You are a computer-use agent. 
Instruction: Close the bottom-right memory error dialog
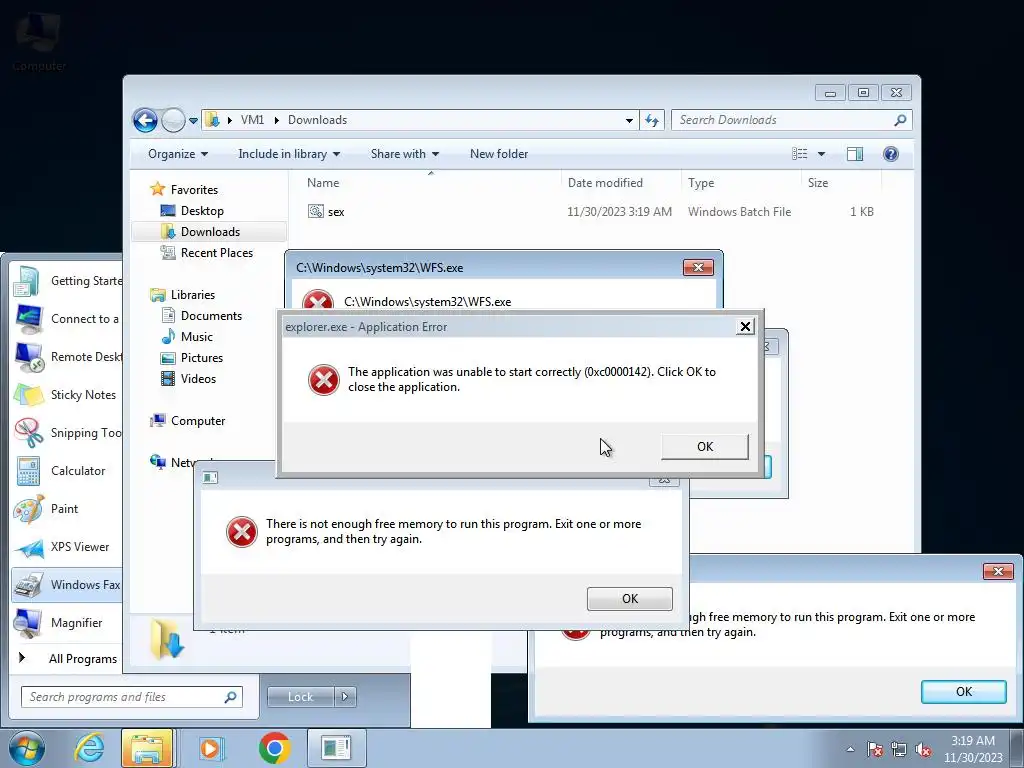click(x=998, y=571)
